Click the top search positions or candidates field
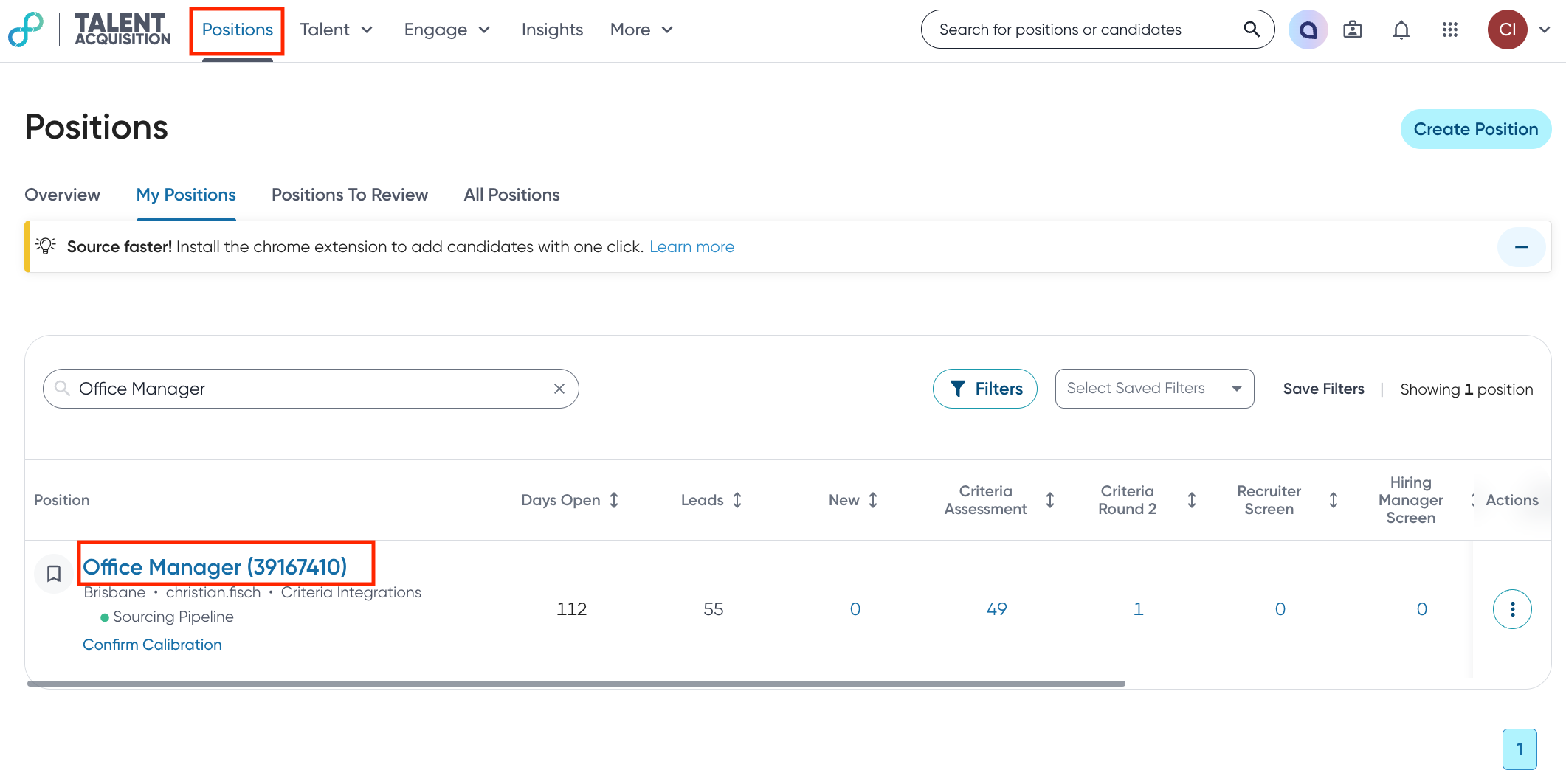The image size is (1566, 784). pyautogui.click(x=1085, y=30)
